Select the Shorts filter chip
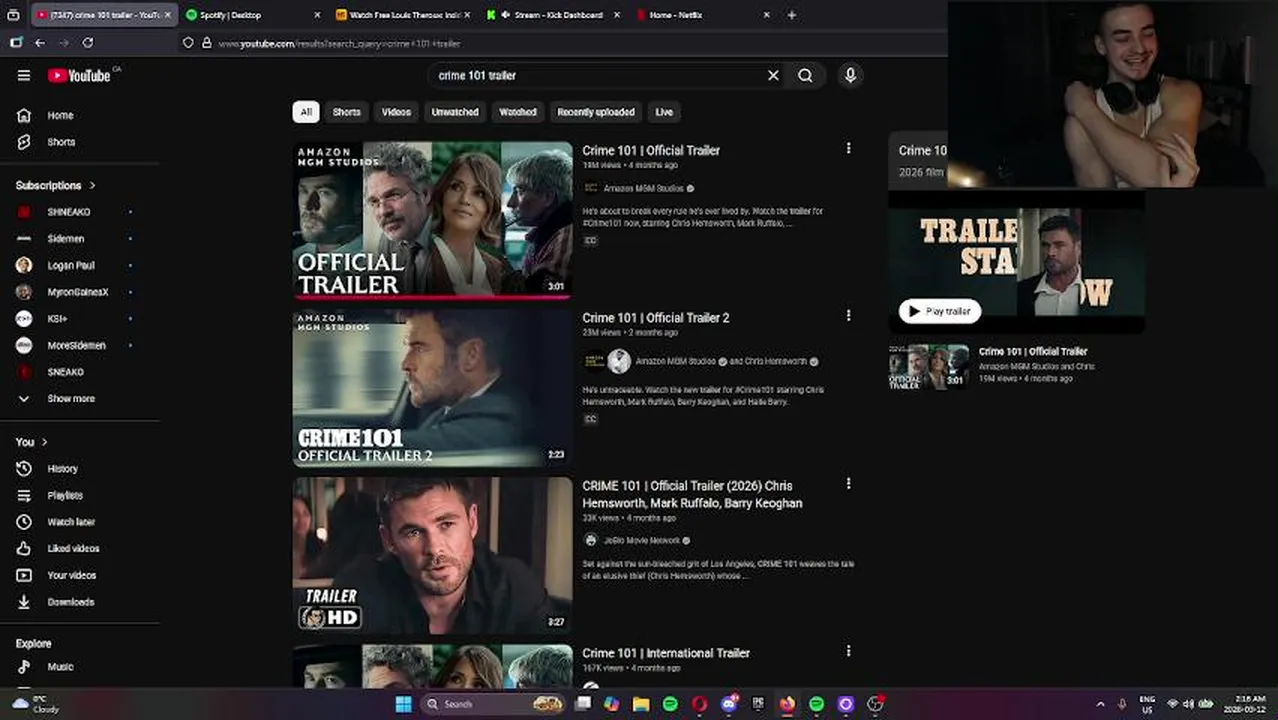Viewport: 1278px width, 720px height. click(x=346, y=112)
